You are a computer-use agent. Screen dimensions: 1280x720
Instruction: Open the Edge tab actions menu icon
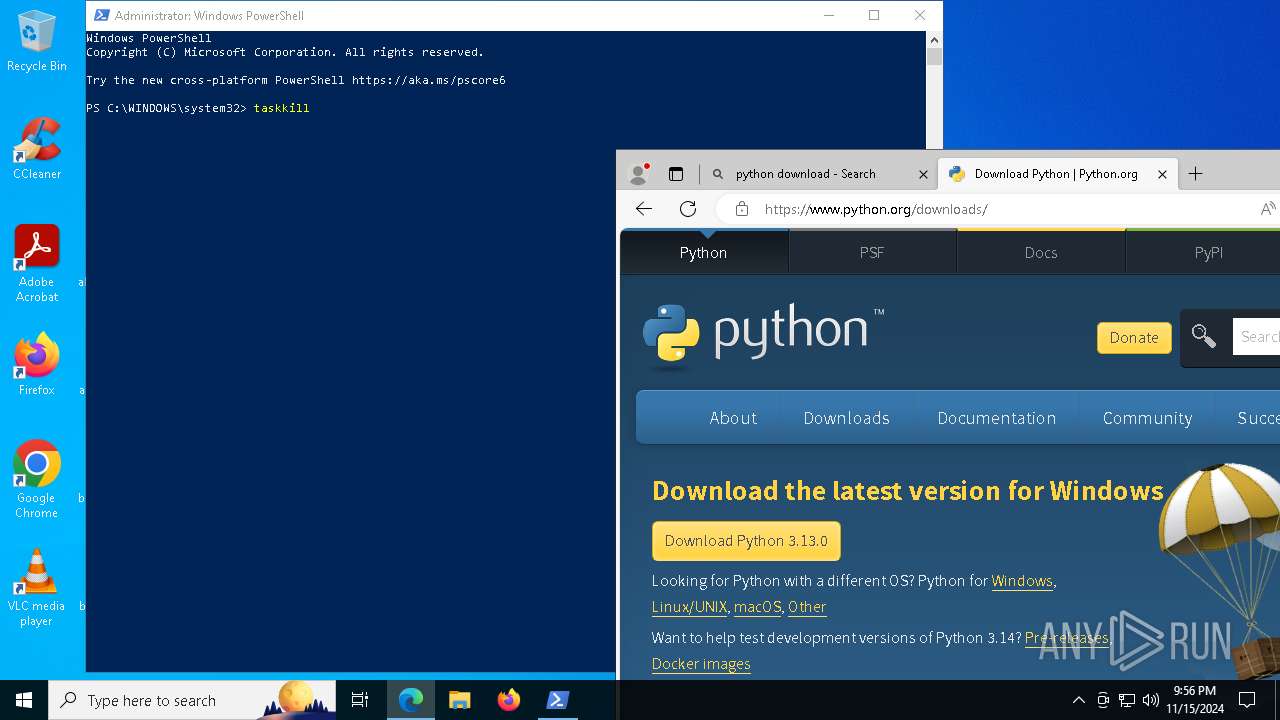pyautogui.click(x=676, y=174)
